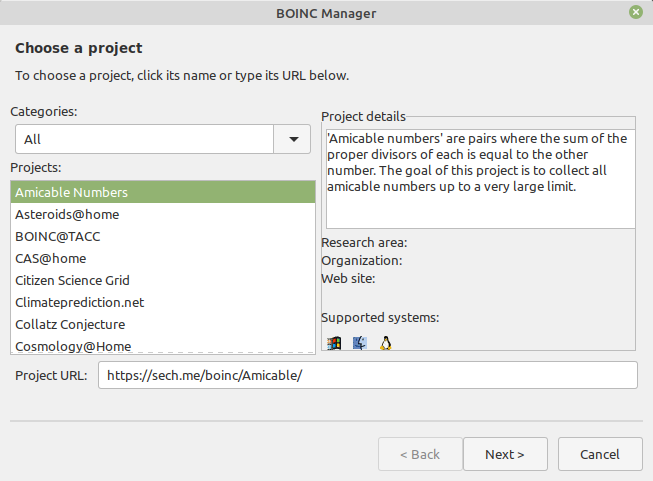Pick Citizen Science Grid project
The image size is (653, 481).
point(163,281)
